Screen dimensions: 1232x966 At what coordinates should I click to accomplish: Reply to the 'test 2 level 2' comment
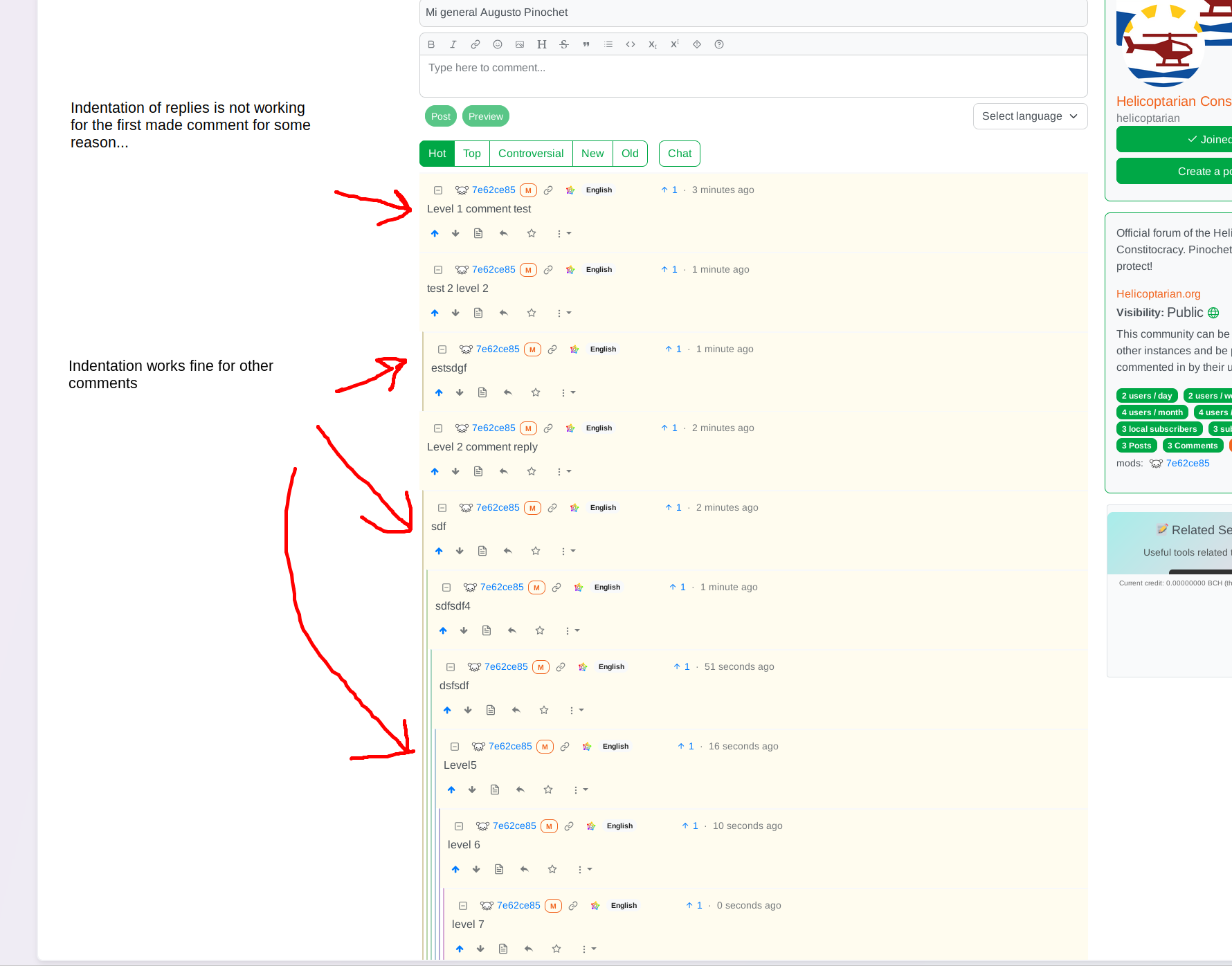[x=504, y=313]
